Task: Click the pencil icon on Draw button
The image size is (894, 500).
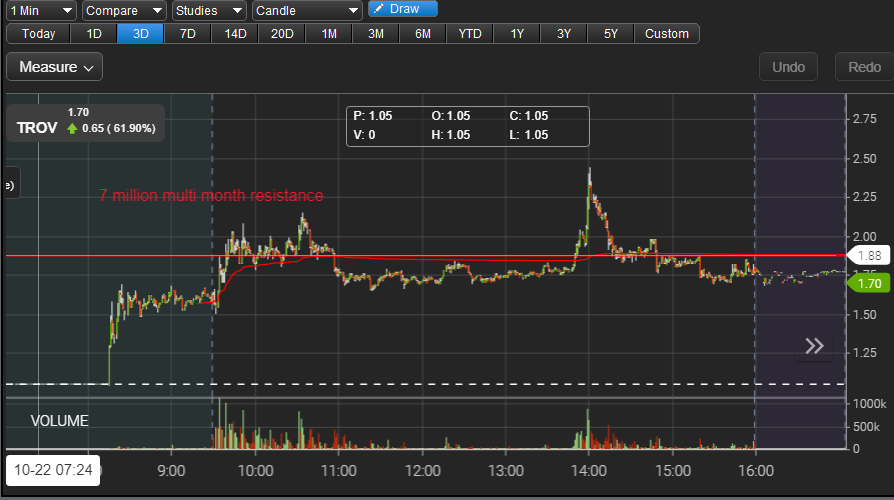Action: pos(379,9)
